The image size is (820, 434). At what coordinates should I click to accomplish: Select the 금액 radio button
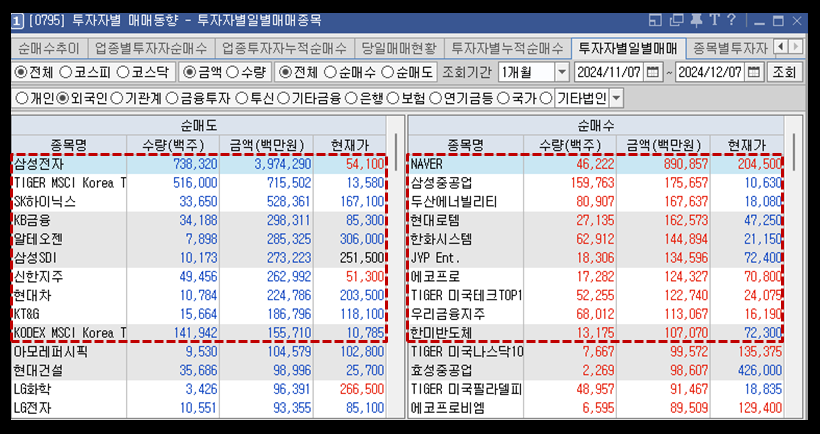click(188, 72)
